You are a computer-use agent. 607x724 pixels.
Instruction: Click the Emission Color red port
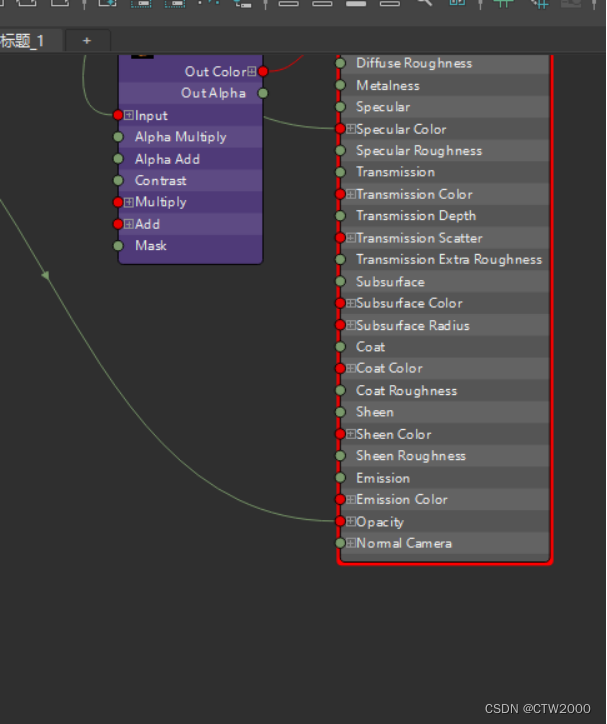point(341,500)
